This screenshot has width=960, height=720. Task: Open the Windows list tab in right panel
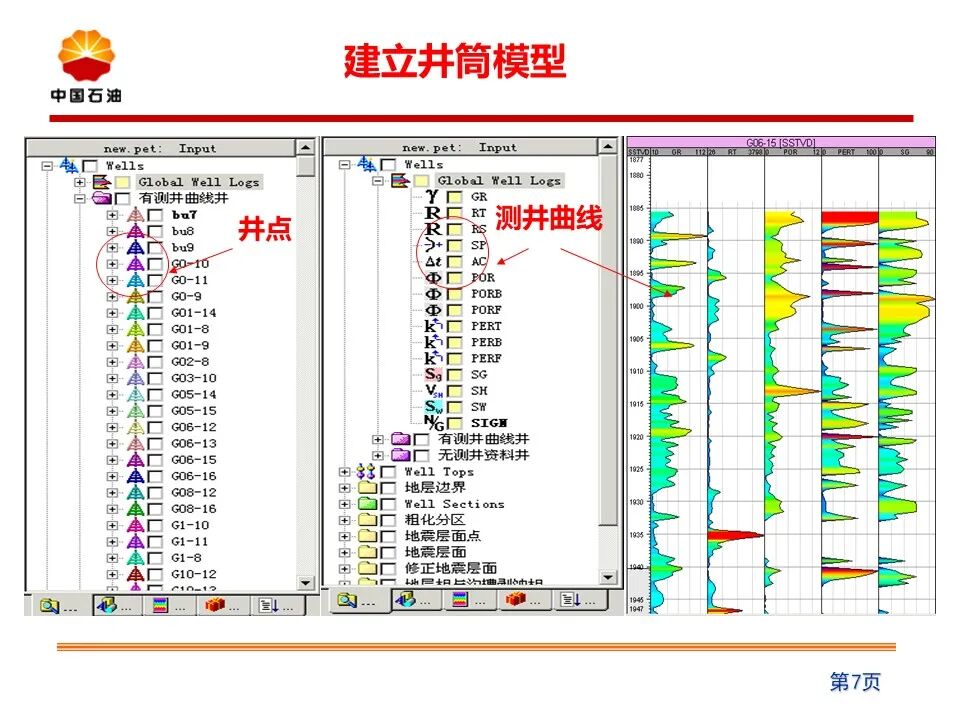click(580, 600)
